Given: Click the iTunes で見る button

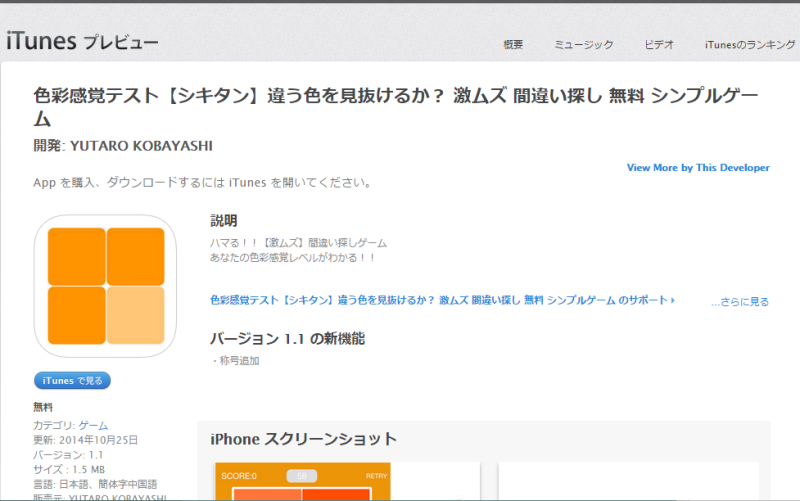Looking at the screenshot, I should [x=72, y=381].
